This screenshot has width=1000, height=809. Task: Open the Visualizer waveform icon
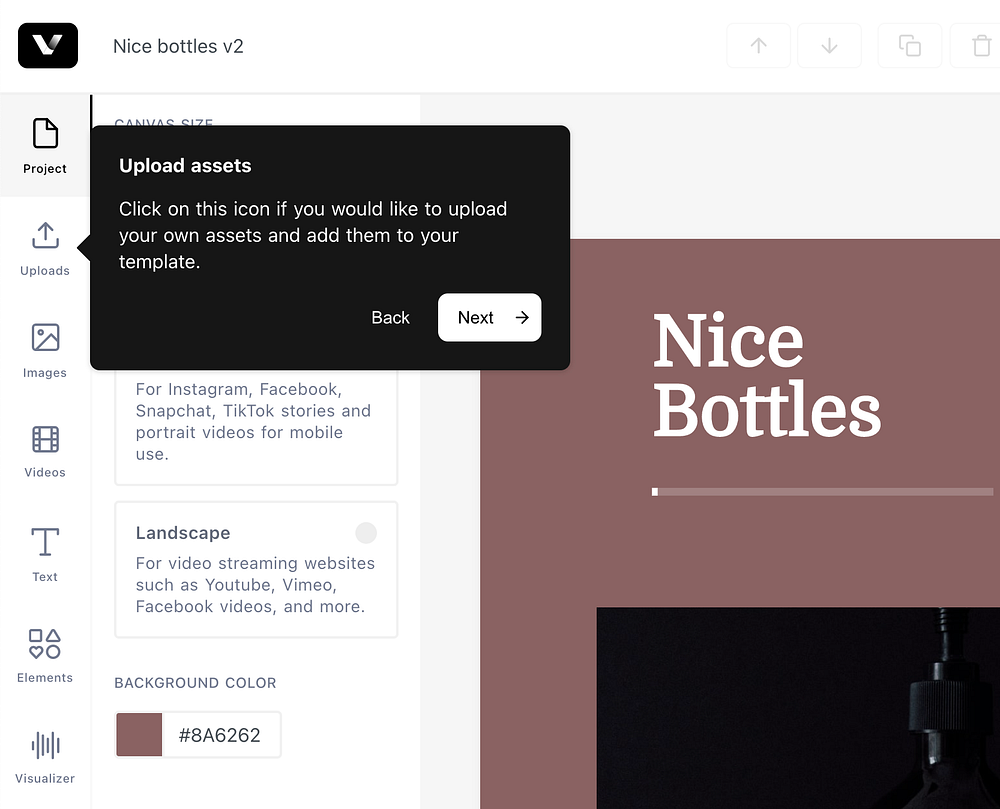click(x=45, y=745)
